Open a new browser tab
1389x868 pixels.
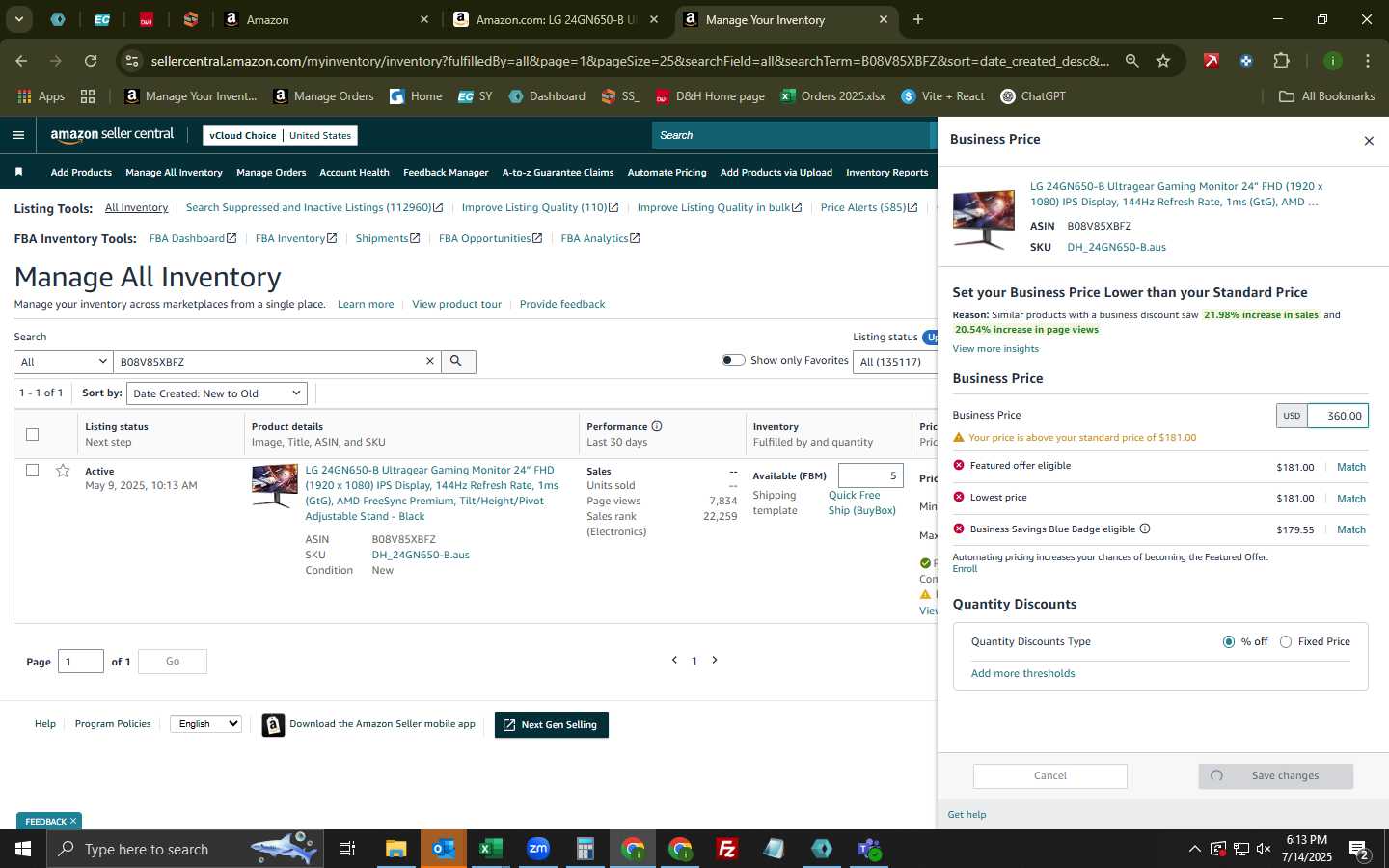click(917, 19)
